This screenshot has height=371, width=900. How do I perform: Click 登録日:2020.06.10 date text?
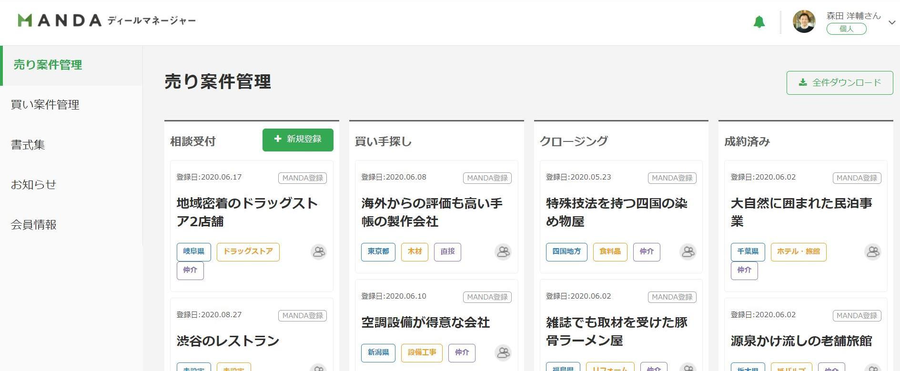pos(394,296)
